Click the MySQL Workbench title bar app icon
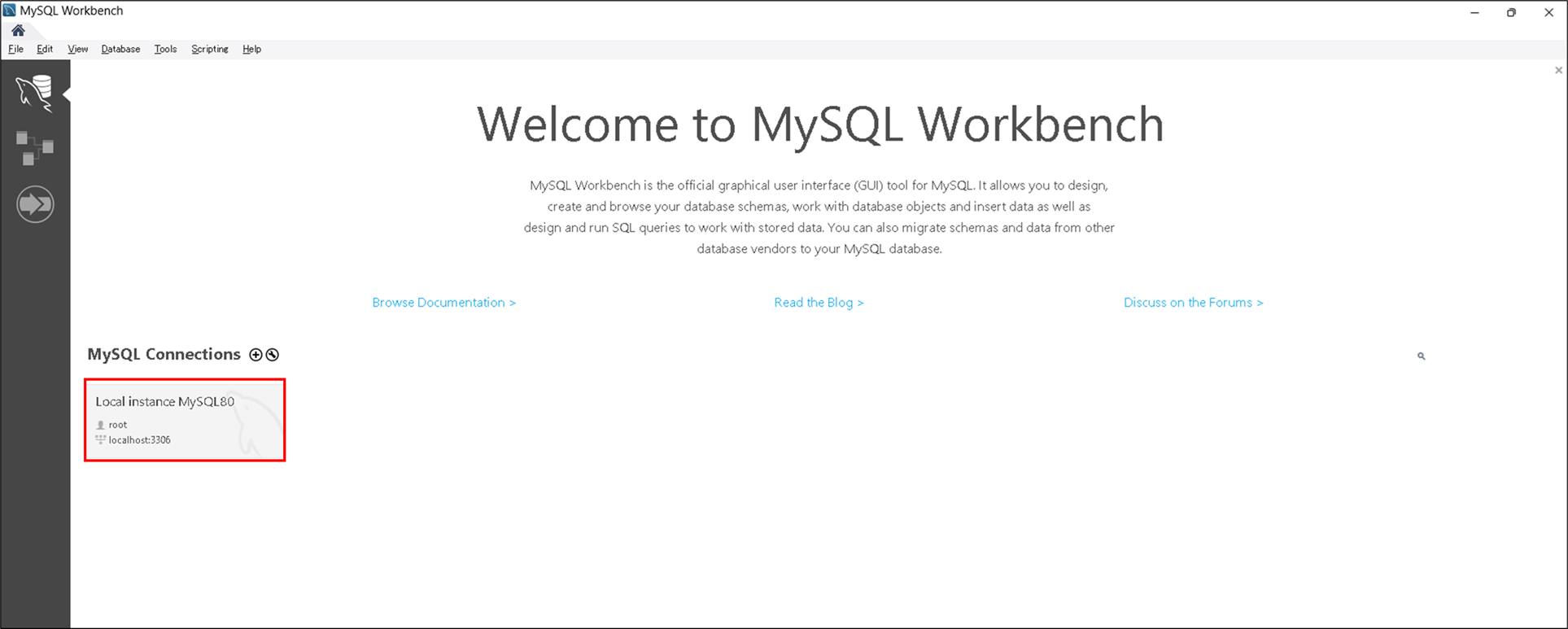1568x629 pixels. tap(10, 11)
